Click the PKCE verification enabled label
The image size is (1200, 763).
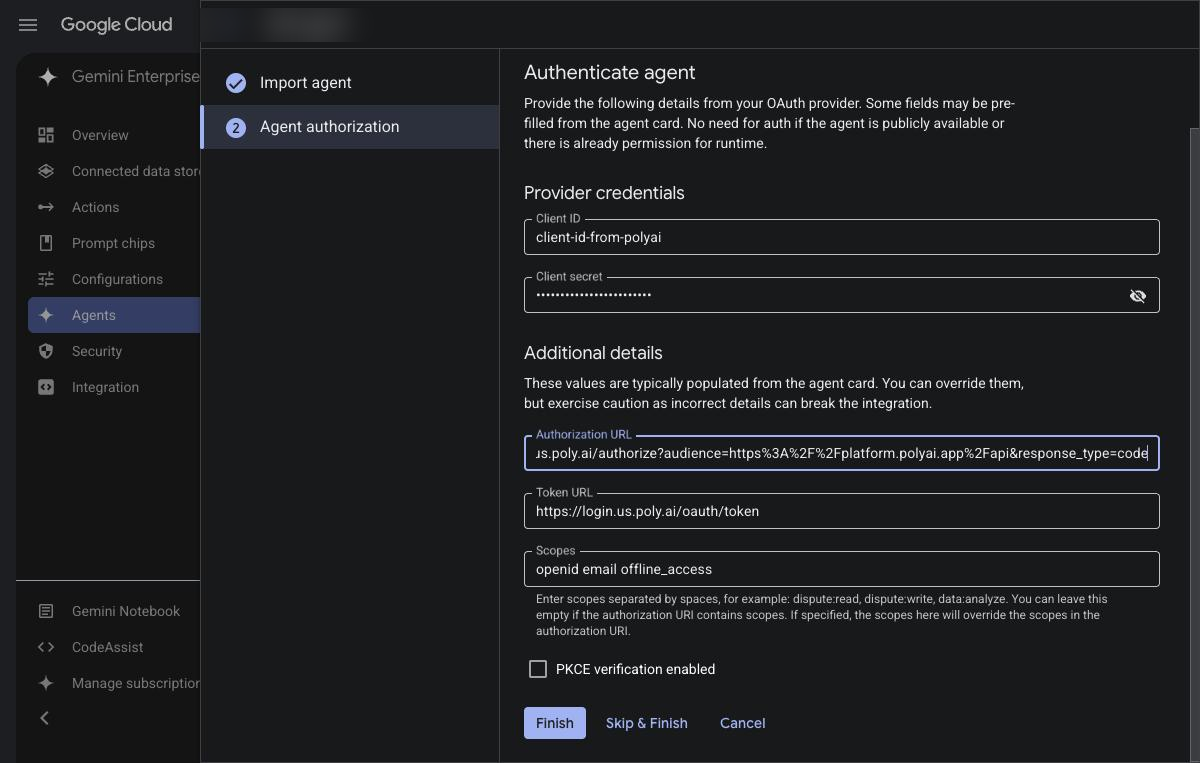click(636, 669)
